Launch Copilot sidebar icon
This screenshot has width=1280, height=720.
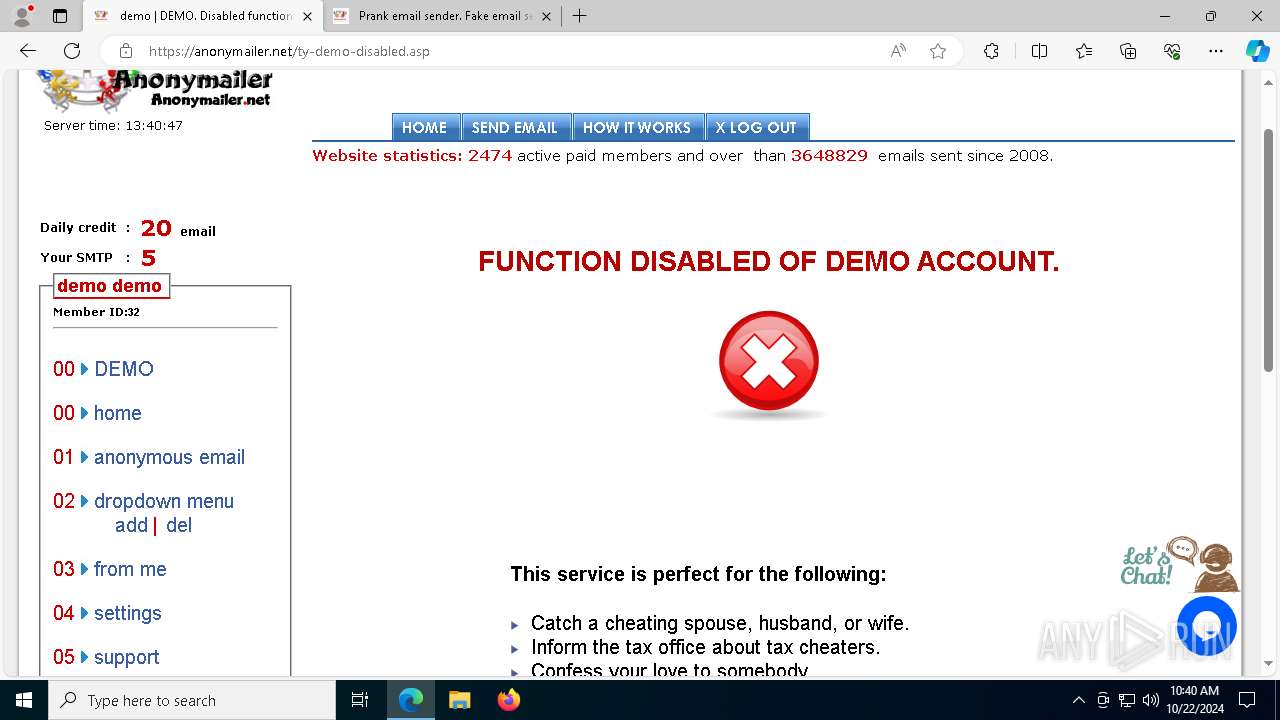[1257, 51]
